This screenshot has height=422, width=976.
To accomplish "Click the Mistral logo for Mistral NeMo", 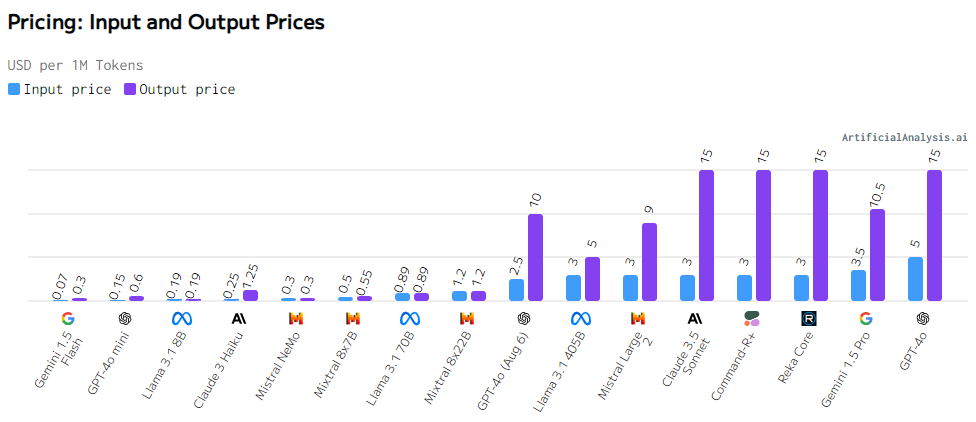I will point(296,318).
